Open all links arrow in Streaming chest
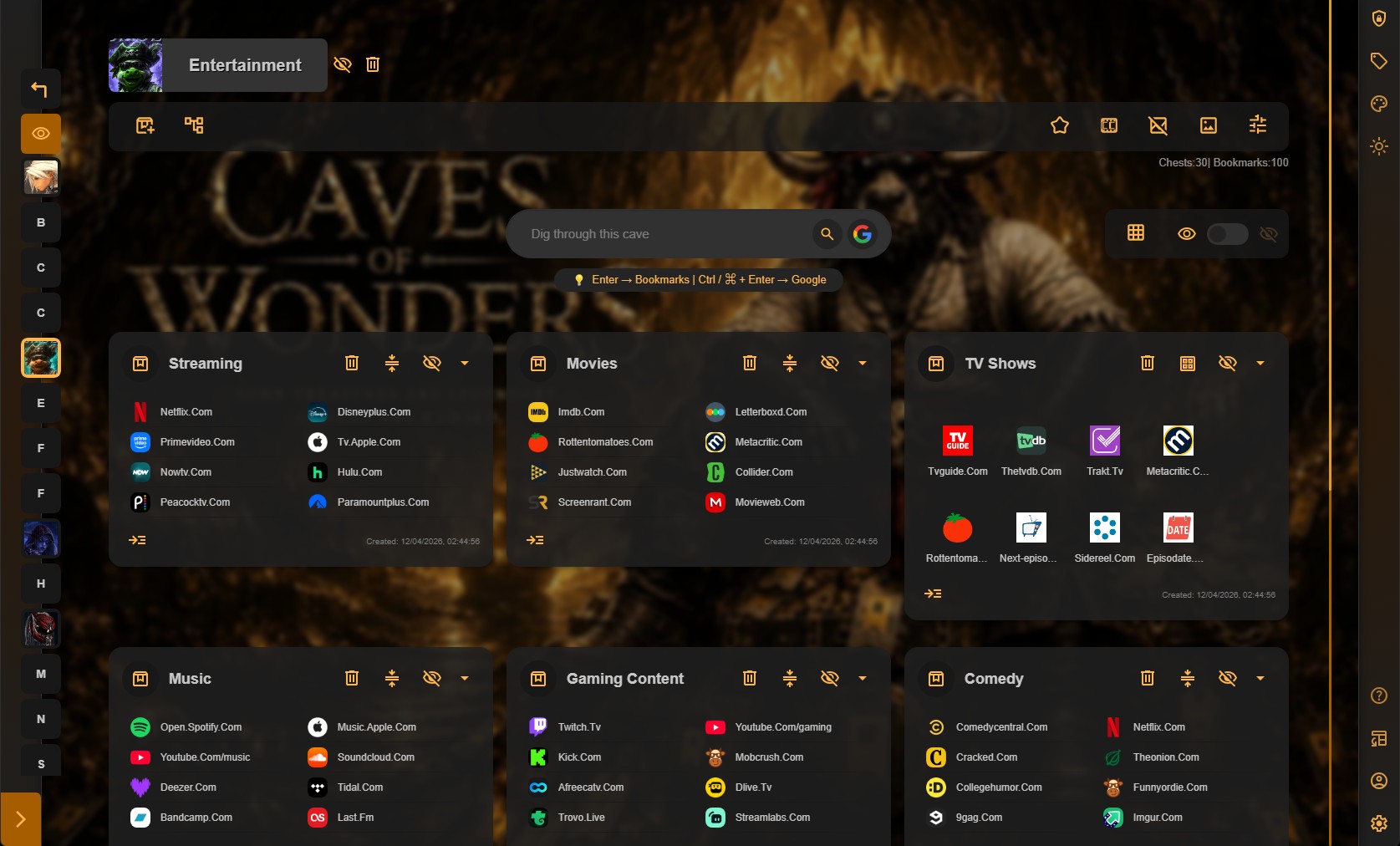The image size is (1400, 846). click(138, 540)
